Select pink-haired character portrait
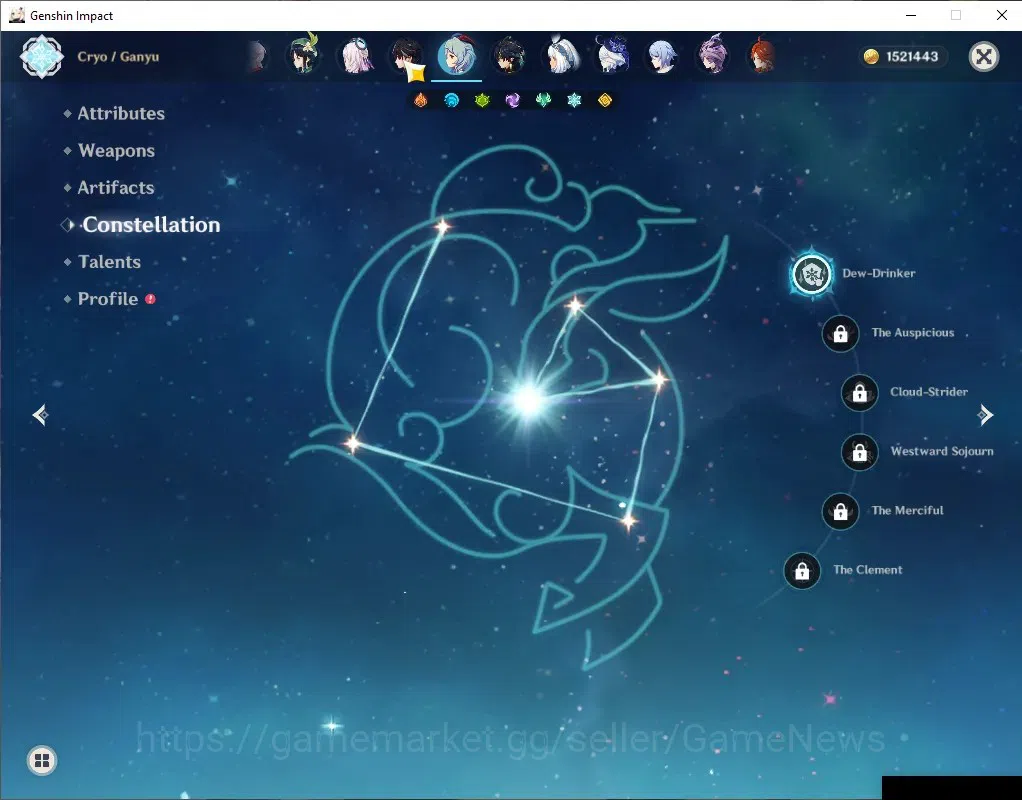Image resolution: width=1022 pixels, height=800 pixels. click(x=356, y=55)
